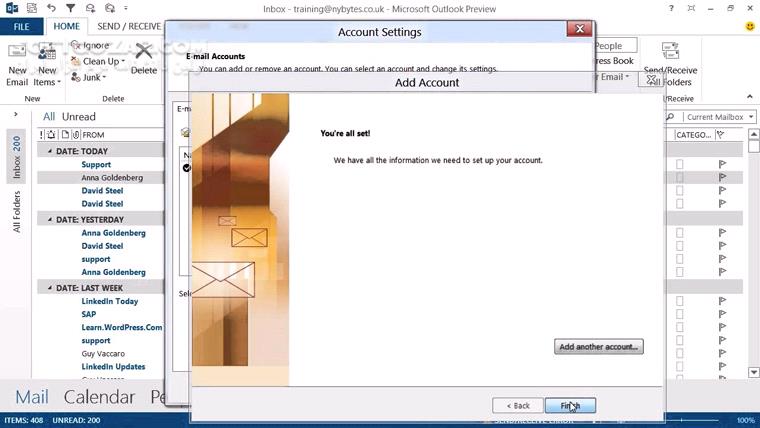
Task: Click the message list scrollbar down arrow
Action: (x=753, y=372)
